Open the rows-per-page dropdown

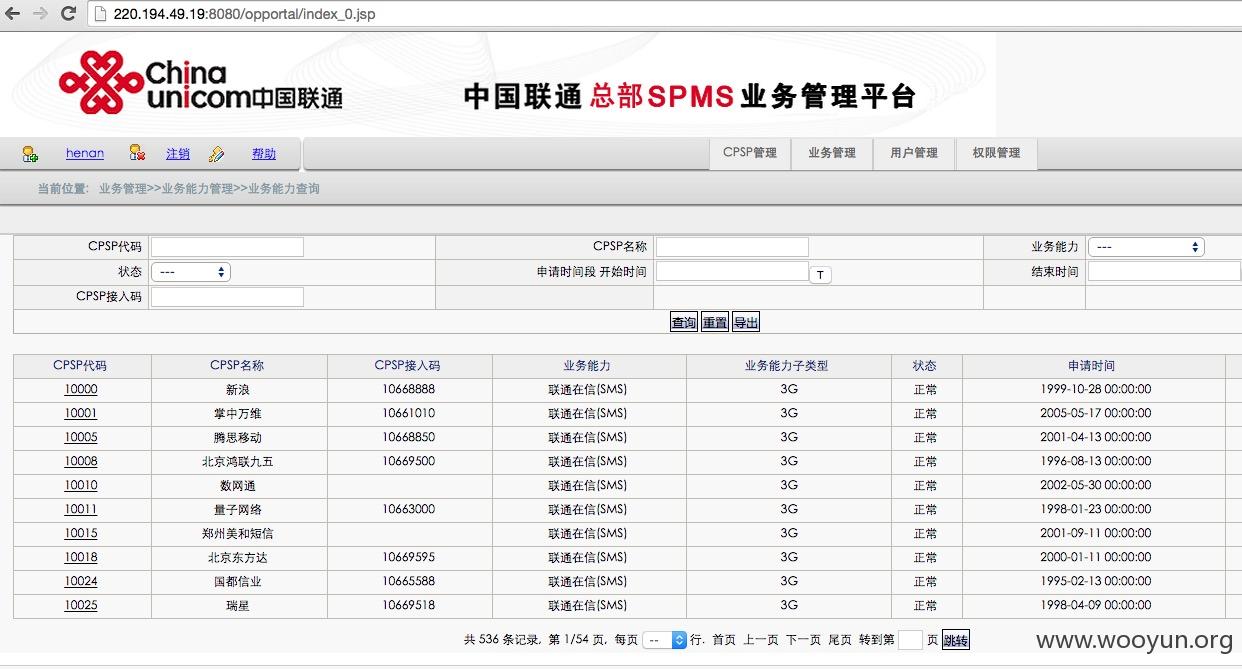[x=664, y=640]
